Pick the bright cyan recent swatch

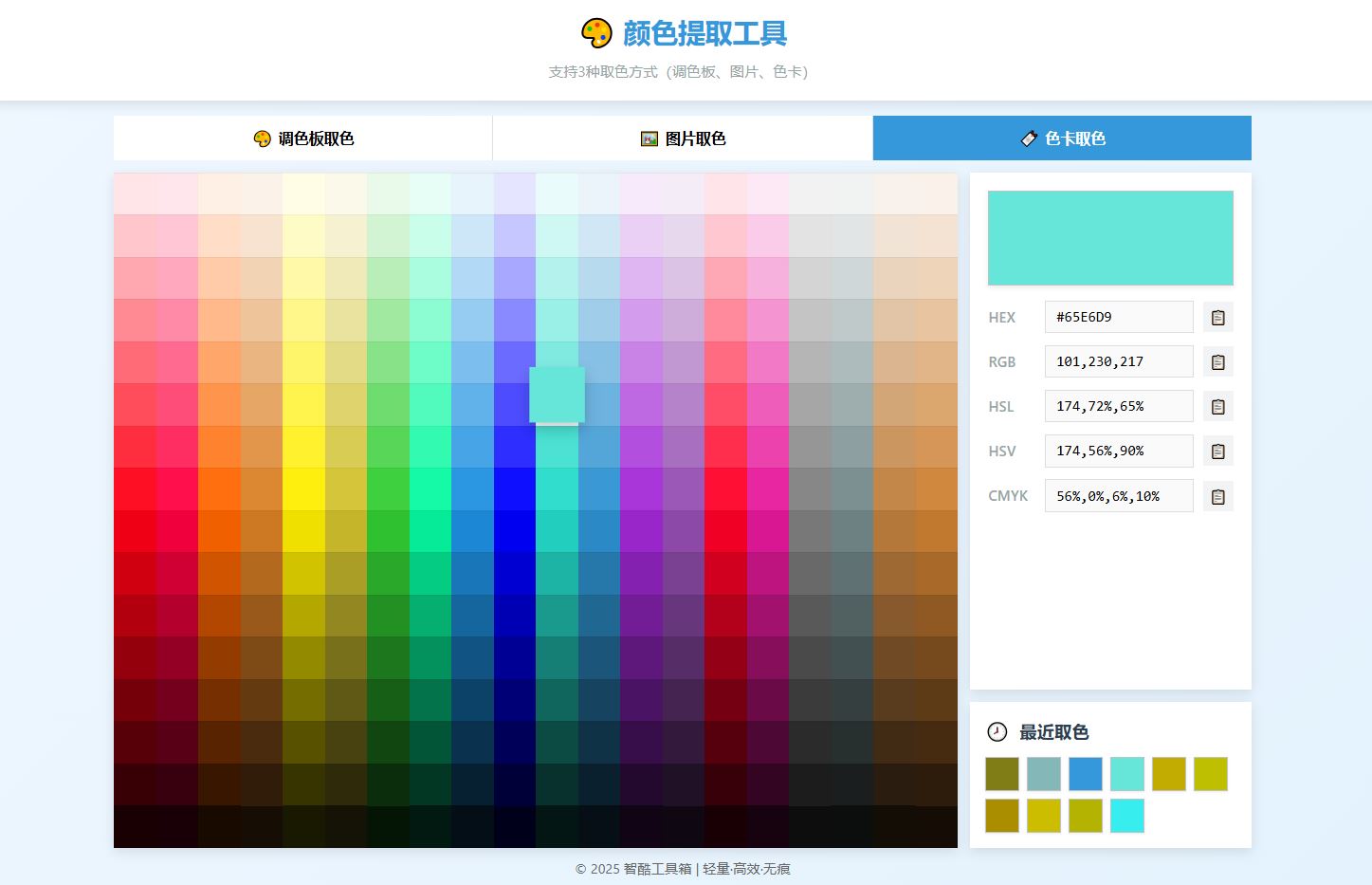click(1127, 816)
